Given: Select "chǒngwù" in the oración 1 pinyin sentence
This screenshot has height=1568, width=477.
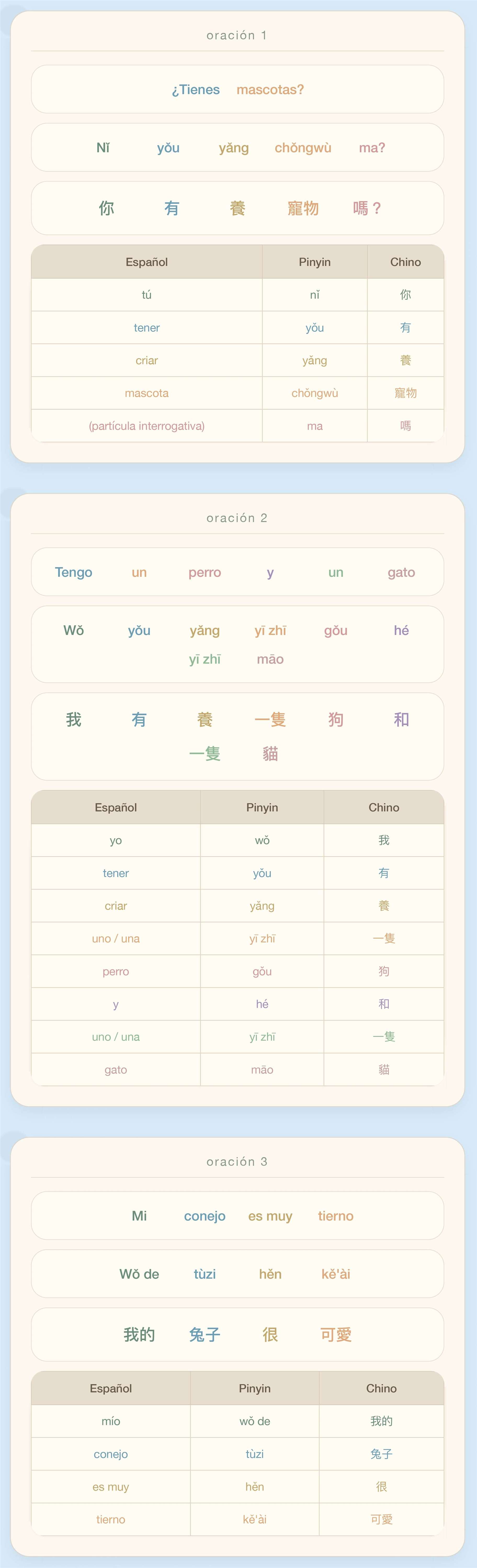Looking at the screenshot, I should pos(303,148).
